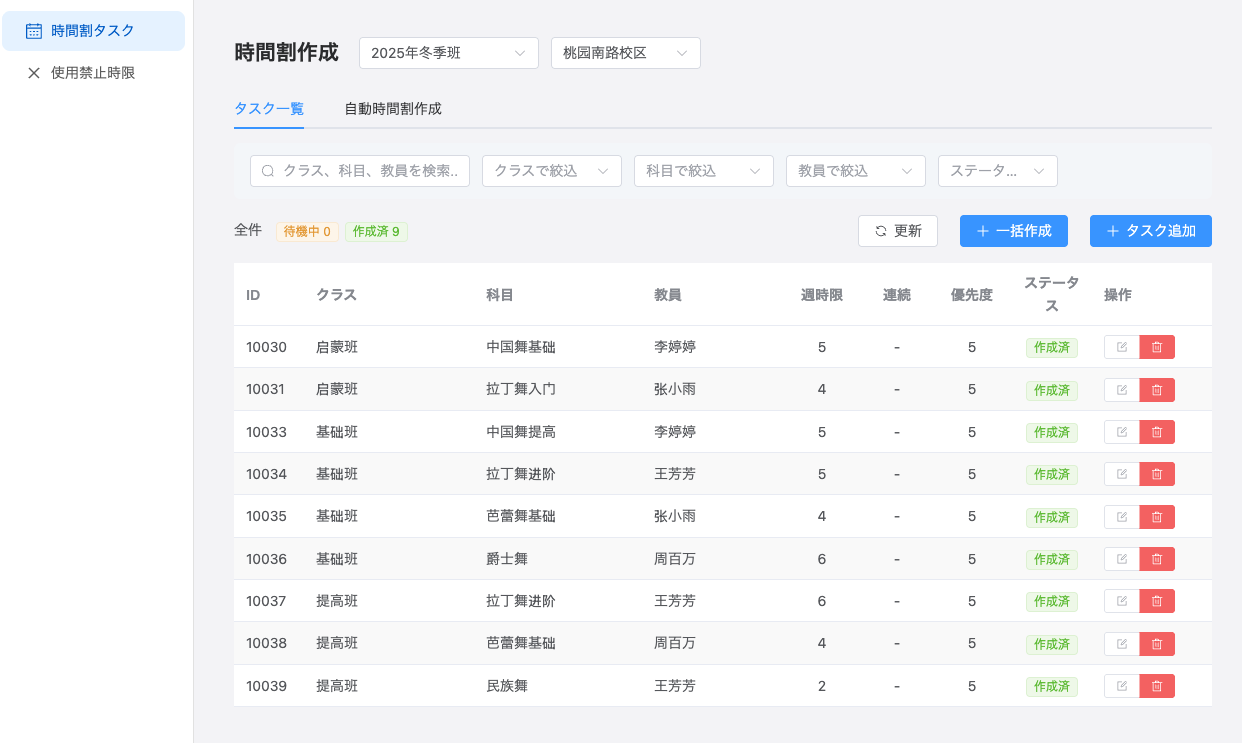
Task: Expand the クラスで絞込 filter dropdown
Action: pyautogui.click(x=551, y=171)
